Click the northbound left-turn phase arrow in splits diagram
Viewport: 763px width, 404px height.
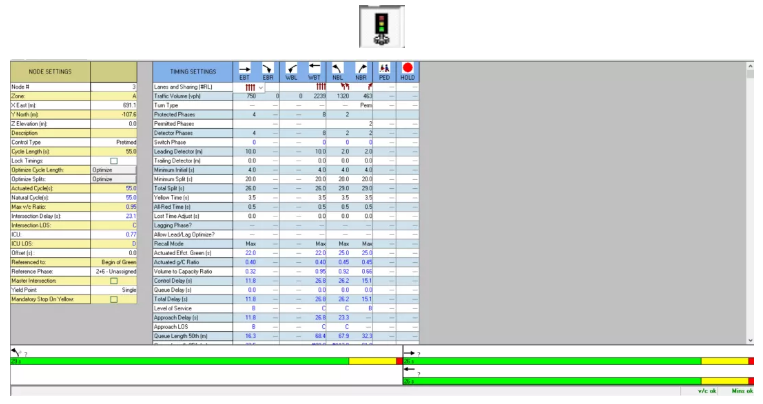pyautogui.click(x=16, y=352)
